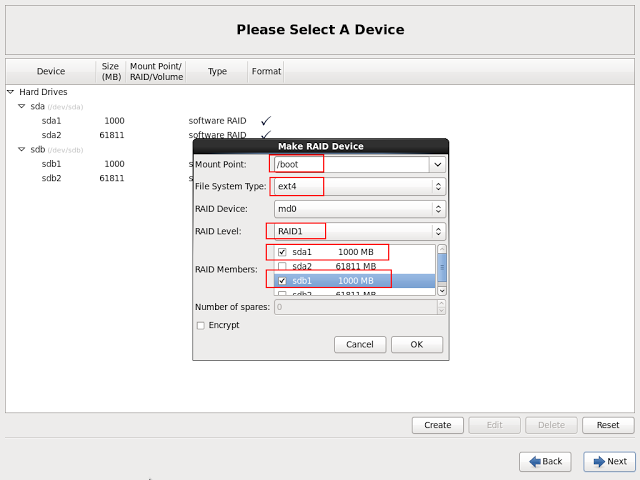Check the sda1 RAID member checkbox

coord(283,252)
